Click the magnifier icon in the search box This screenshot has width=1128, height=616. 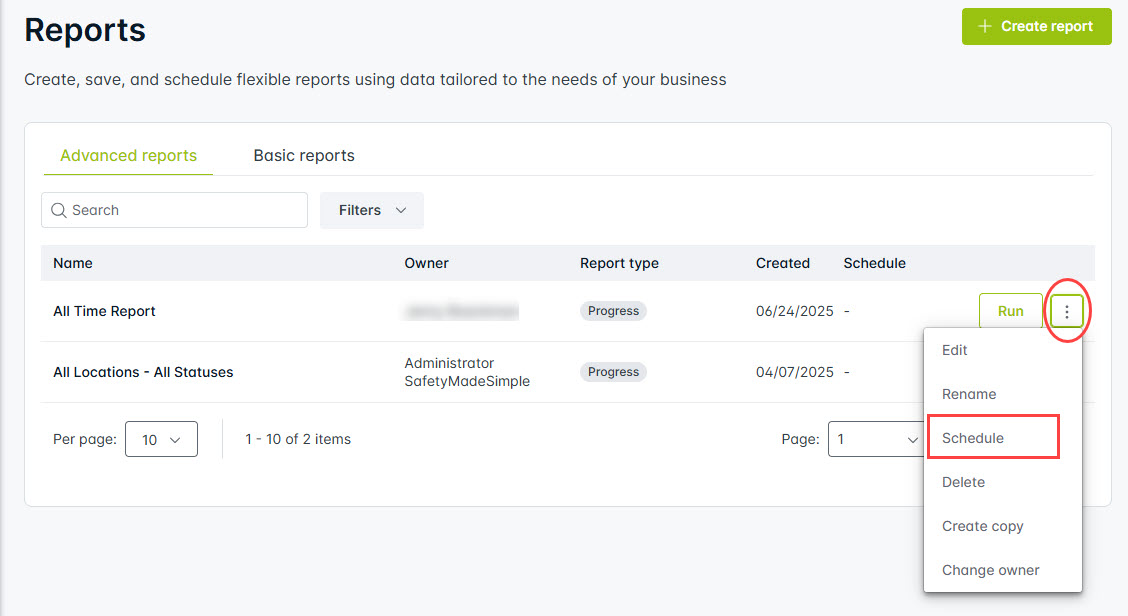[x=59, y=211]
